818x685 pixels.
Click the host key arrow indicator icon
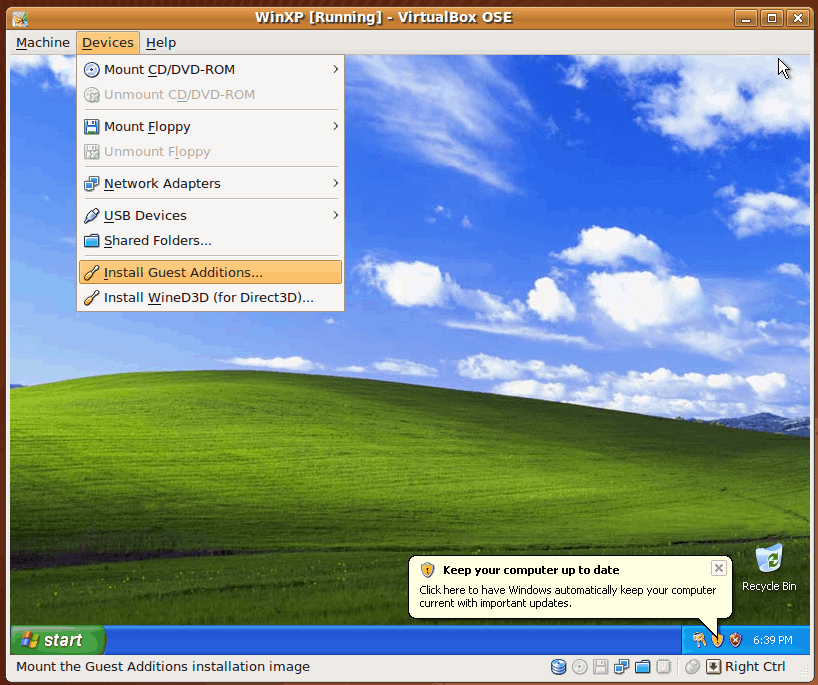pyautogui.click(x=713, y=667)
